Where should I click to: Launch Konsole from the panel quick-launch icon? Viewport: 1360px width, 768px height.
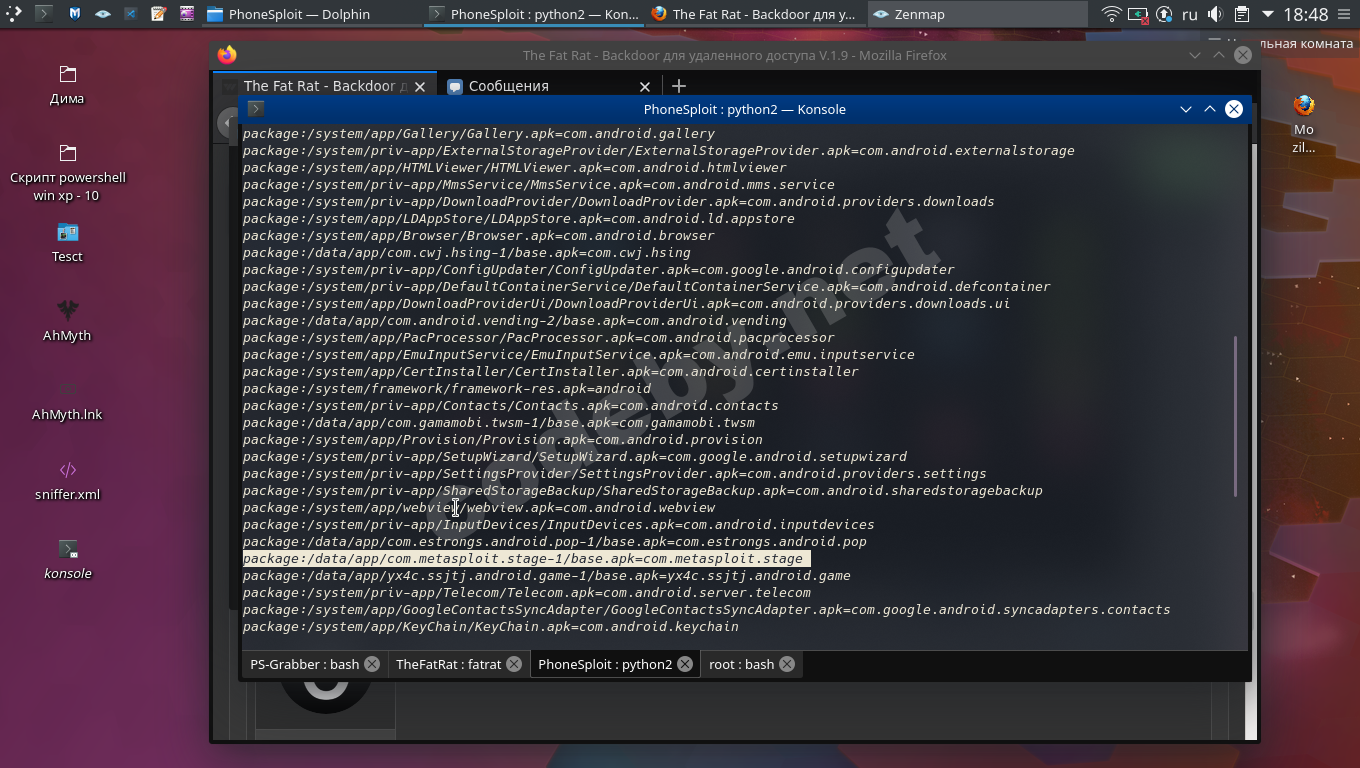click(44, 14)
